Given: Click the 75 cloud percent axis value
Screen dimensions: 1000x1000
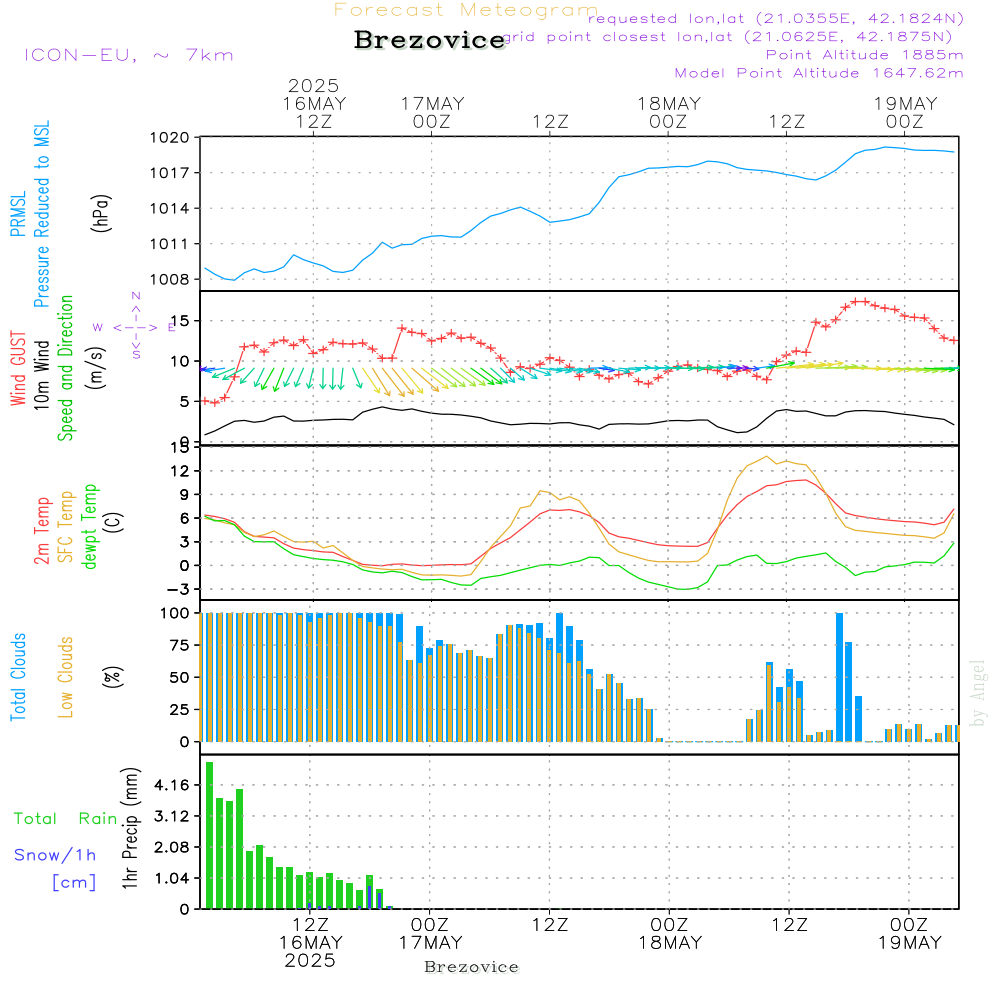Looking at the screenshot, I should point(180,645).
